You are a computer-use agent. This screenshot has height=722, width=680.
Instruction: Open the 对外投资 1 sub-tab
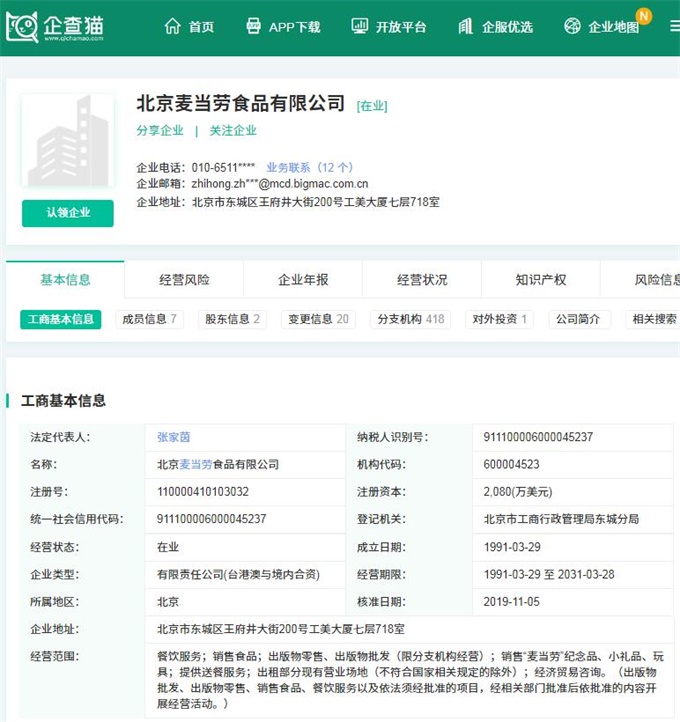[500, 319]
